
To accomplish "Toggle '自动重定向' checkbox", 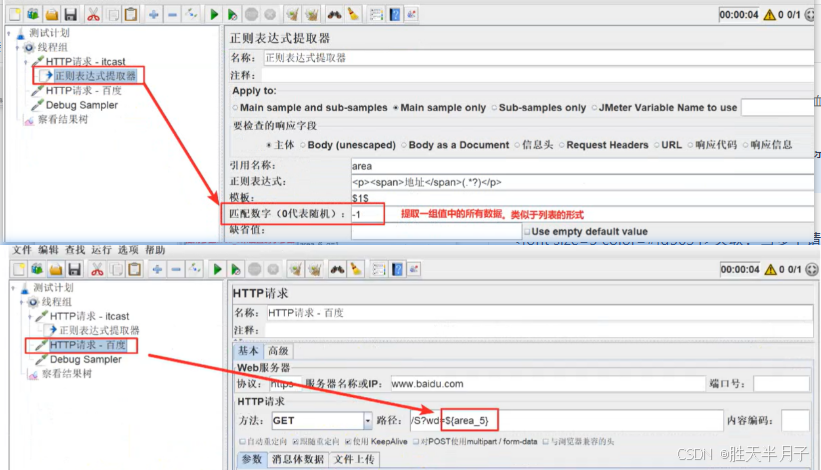I will click(x=242, y=442).
